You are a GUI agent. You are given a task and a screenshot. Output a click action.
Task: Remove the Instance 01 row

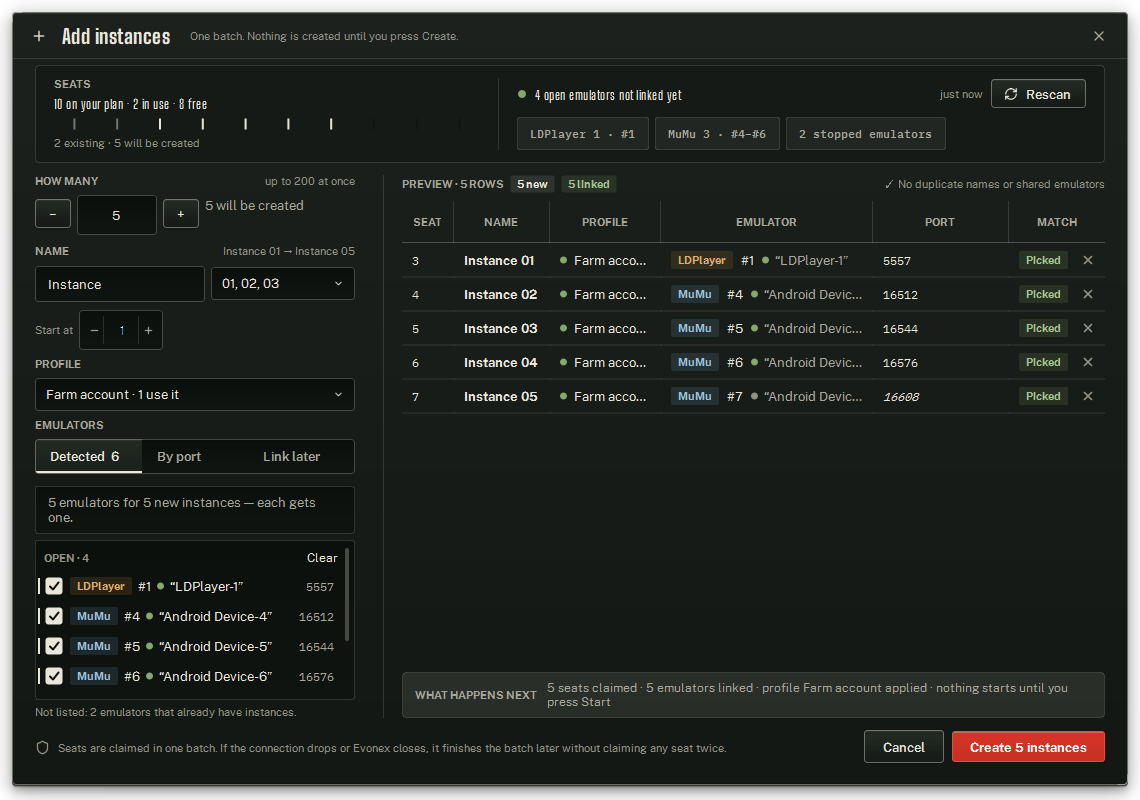1088,260
